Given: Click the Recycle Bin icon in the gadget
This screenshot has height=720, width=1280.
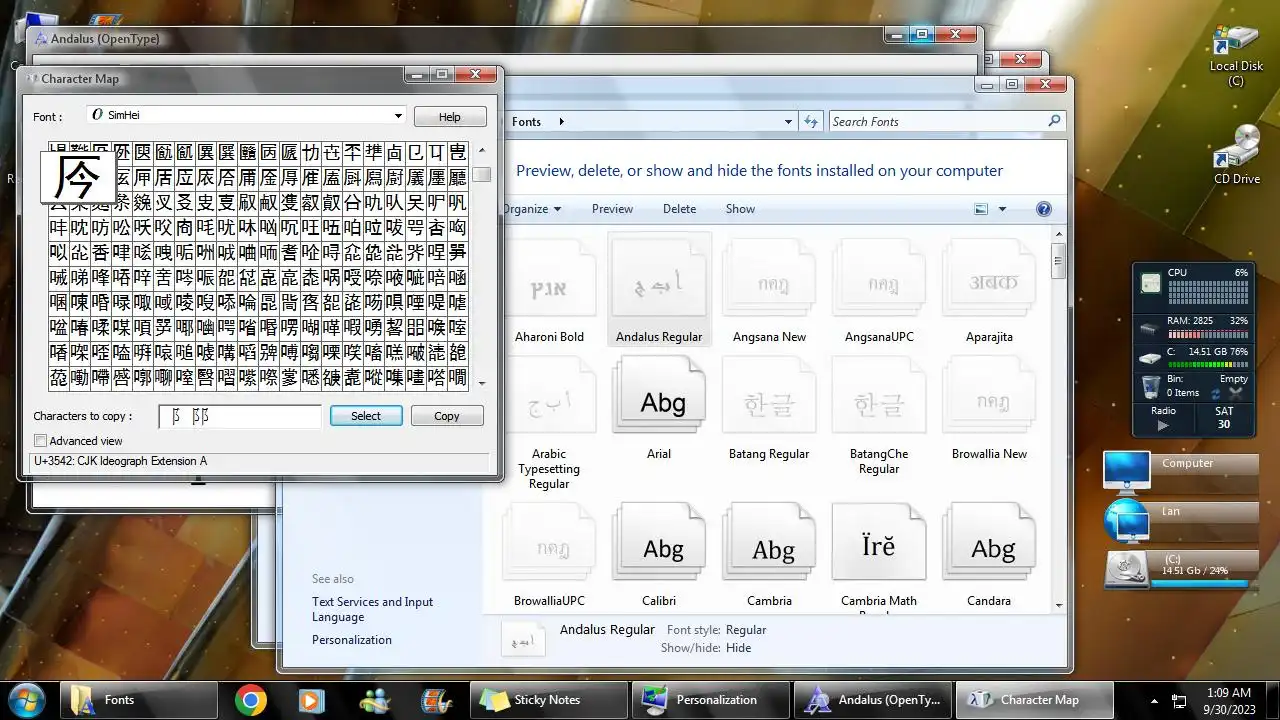Looking at the screenshot, I should (x=1151, y=386).
